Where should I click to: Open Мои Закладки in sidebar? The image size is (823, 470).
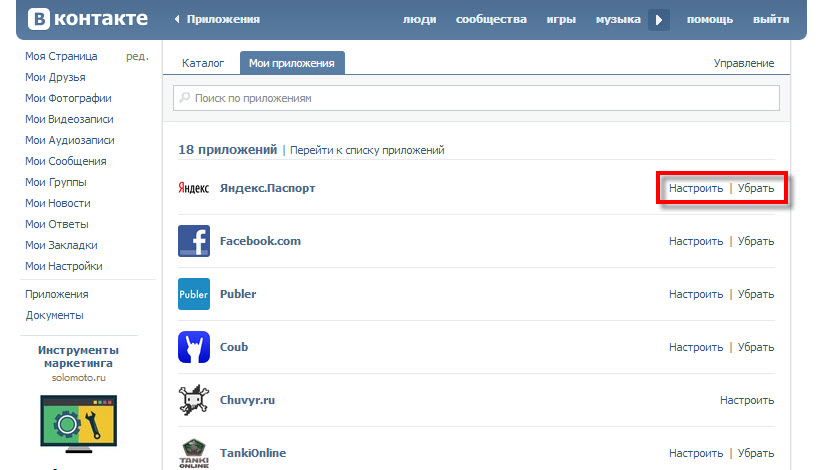pyautogui.click(x=61, y=245)
